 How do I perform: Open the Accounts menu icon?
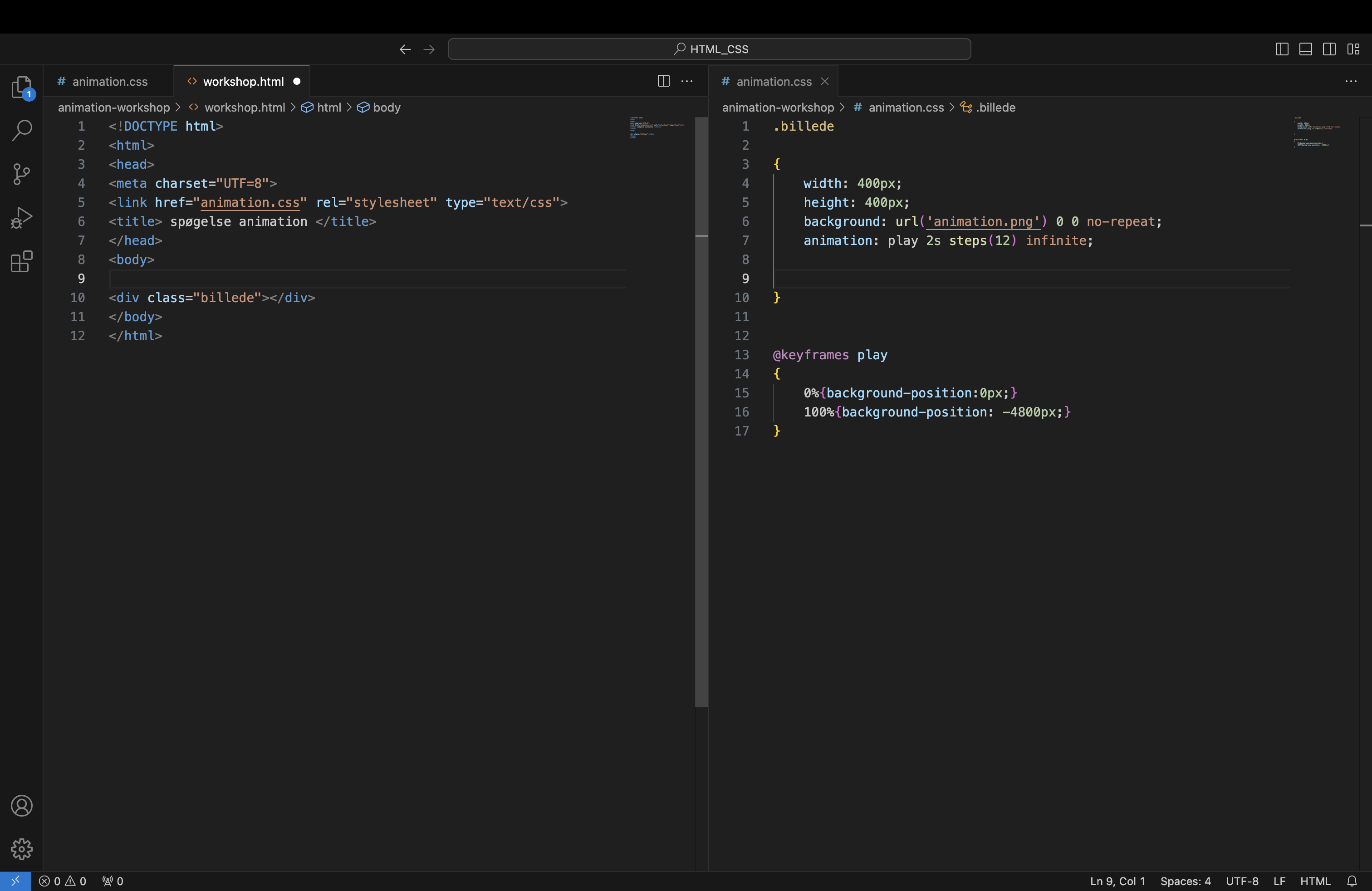(x=22, y=806)
